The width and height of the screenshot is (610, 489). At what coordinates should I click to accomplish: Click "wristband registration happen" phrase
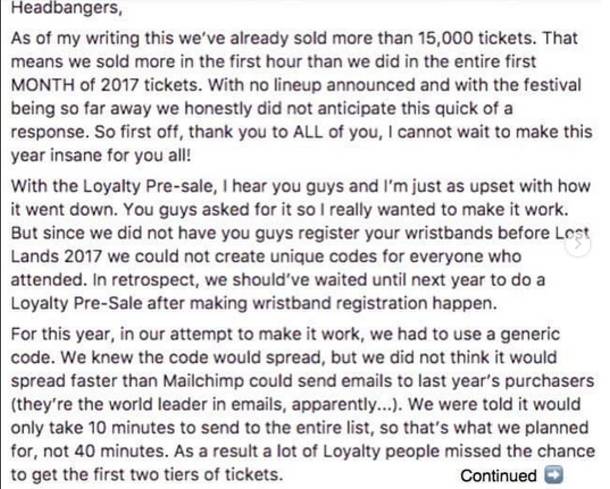[375, 303]
